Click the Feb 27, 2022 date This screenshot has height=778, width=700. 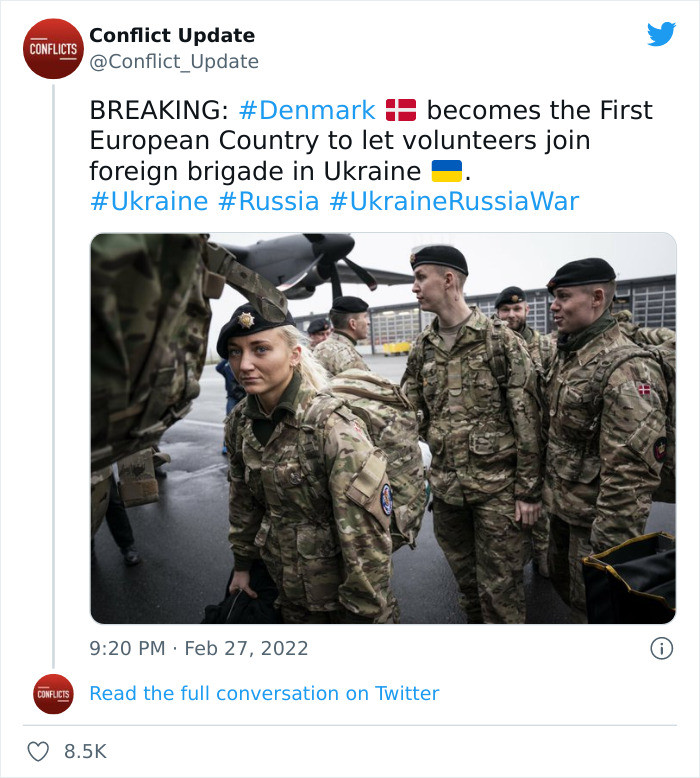pyautogui.click(x=247, y=648)
